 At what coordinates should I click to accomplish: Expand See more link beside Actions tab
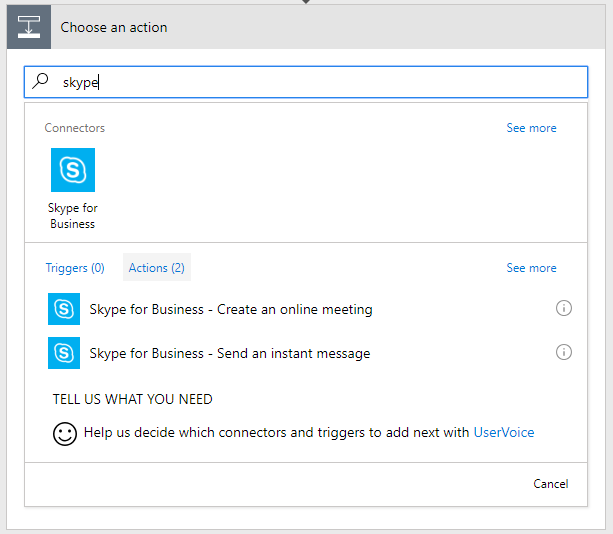[x=531, y=268]
